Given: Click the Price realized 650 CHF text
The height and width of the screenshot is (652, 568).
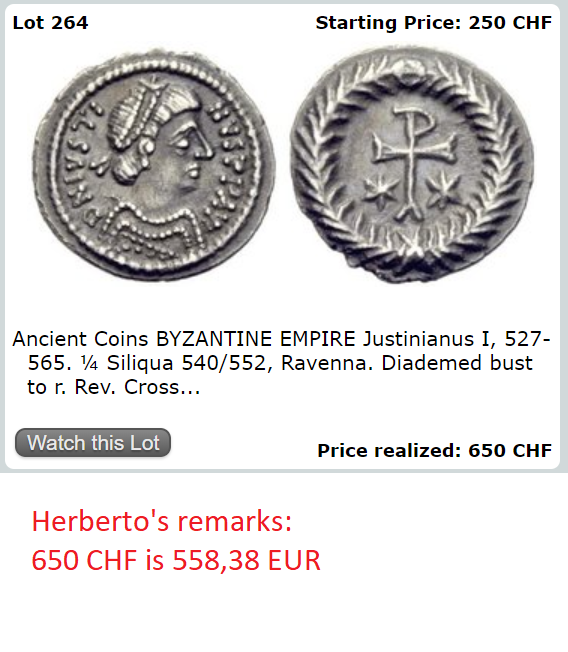Looking at the screenshot, I should pos(435,450).
